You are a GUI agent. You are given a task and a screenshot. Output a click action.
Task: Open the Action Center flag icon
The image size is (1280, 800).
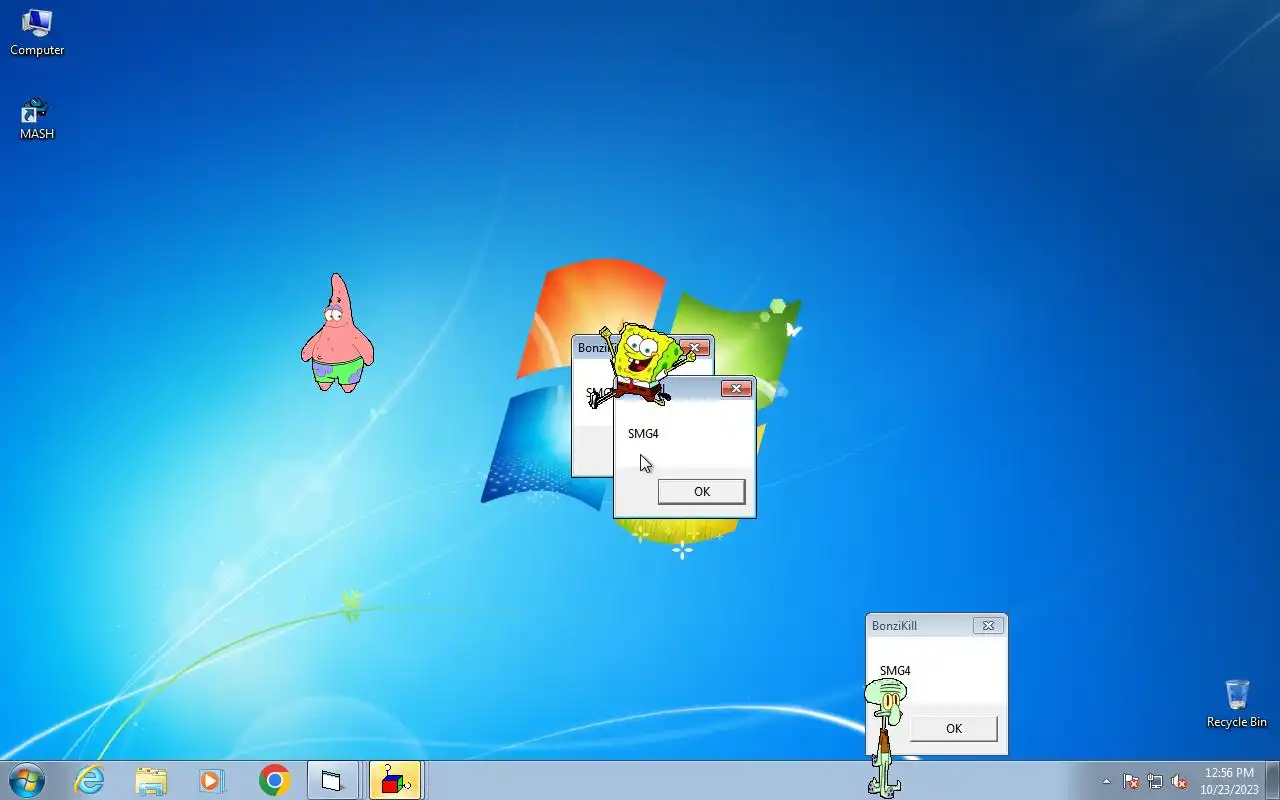click(x=1131, y=781)
